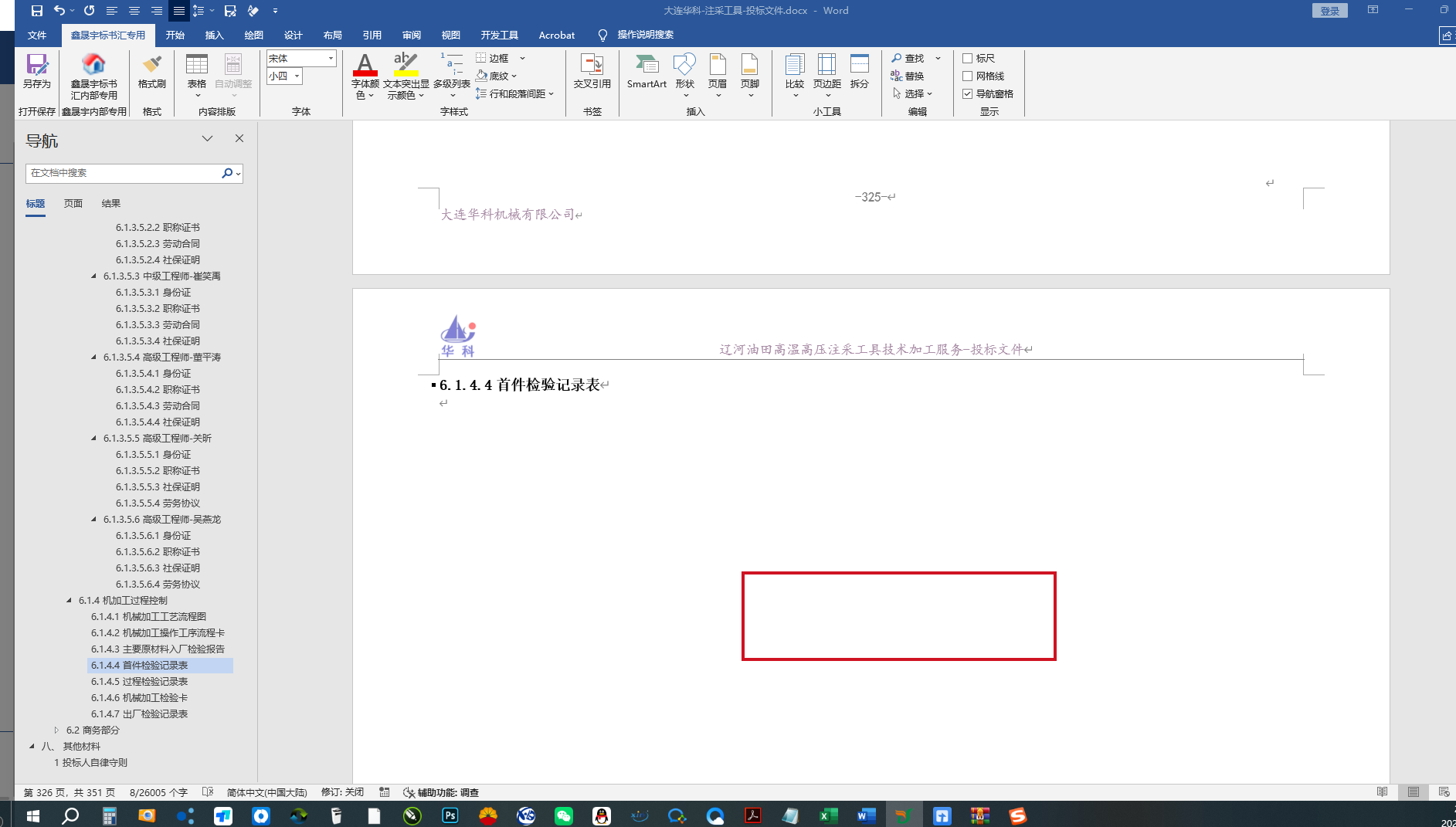Click the 拆分 split window icon
The width and height of the screenshot is (1456, 827).
(x=860, y=72)
